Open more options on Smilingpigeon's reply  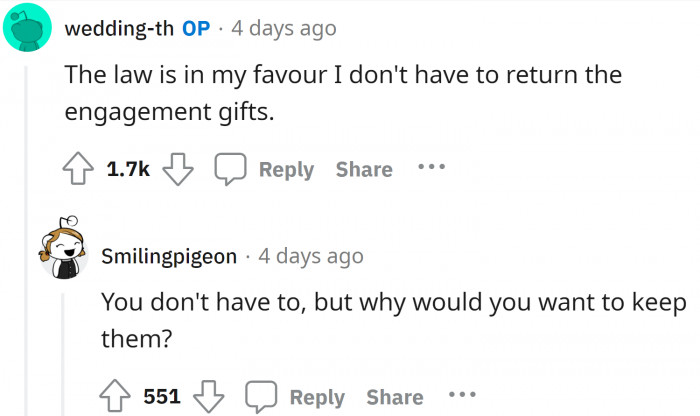click(x=462, y=394)
